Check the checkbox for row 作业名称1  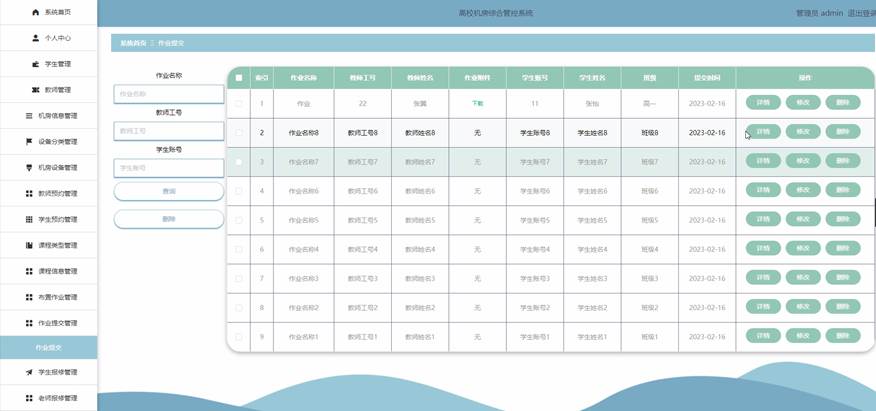coord(239,337)
